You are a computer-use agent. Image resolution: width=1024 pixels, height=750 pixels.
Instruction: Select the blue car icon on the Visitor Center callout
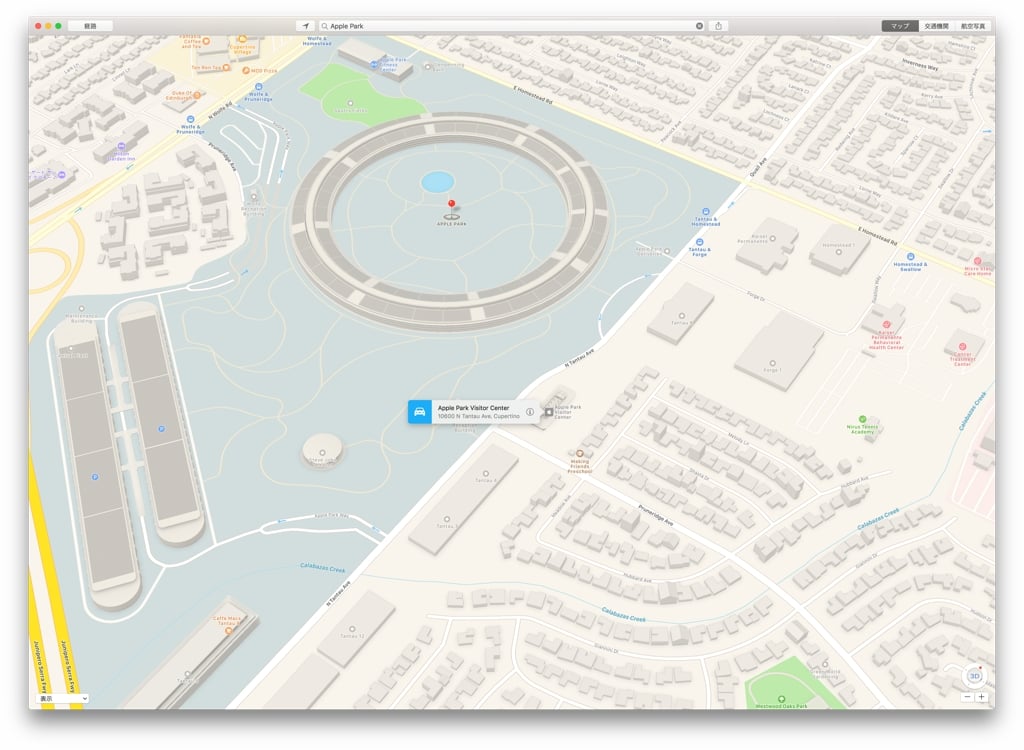(x=419, y=410)
